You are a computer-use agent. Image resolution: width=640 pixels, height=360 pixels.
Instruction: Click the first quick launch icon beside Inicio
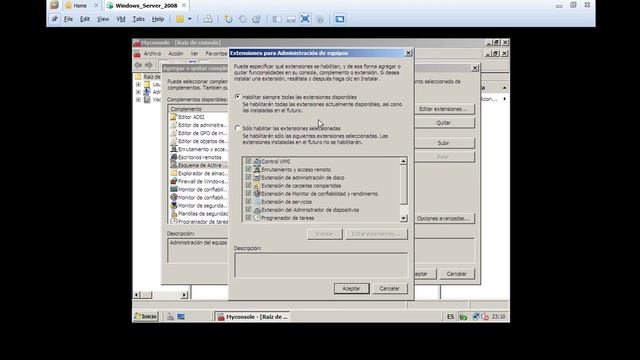[171, 317]
